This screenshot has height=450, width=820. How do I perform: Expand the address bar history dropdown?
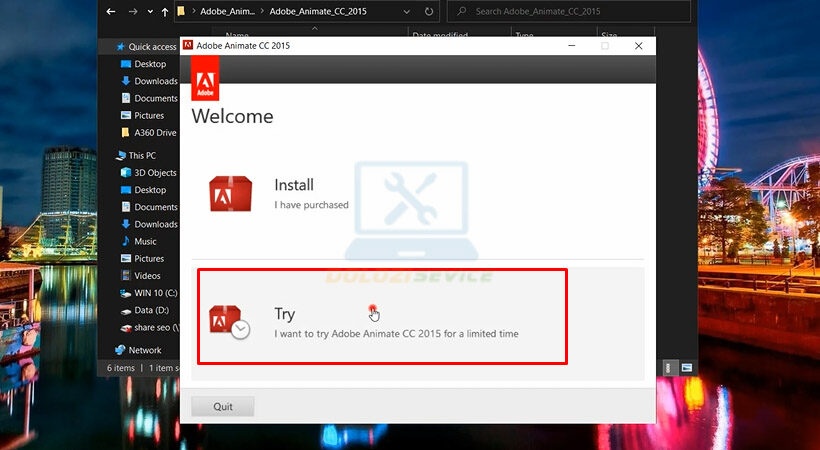coord(407,12)
